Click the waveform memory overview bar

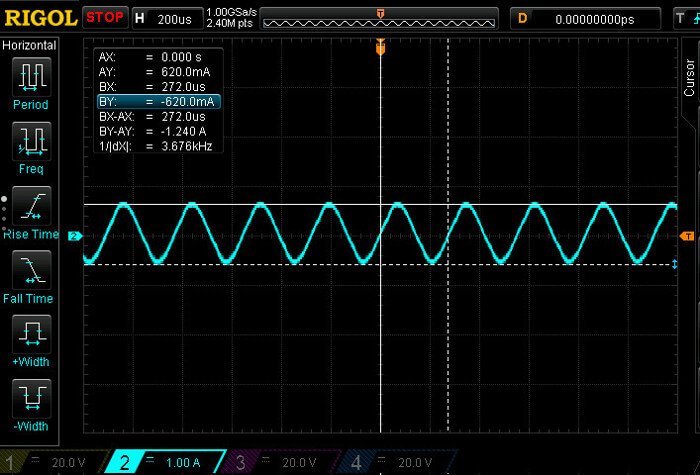pos(380,19)
